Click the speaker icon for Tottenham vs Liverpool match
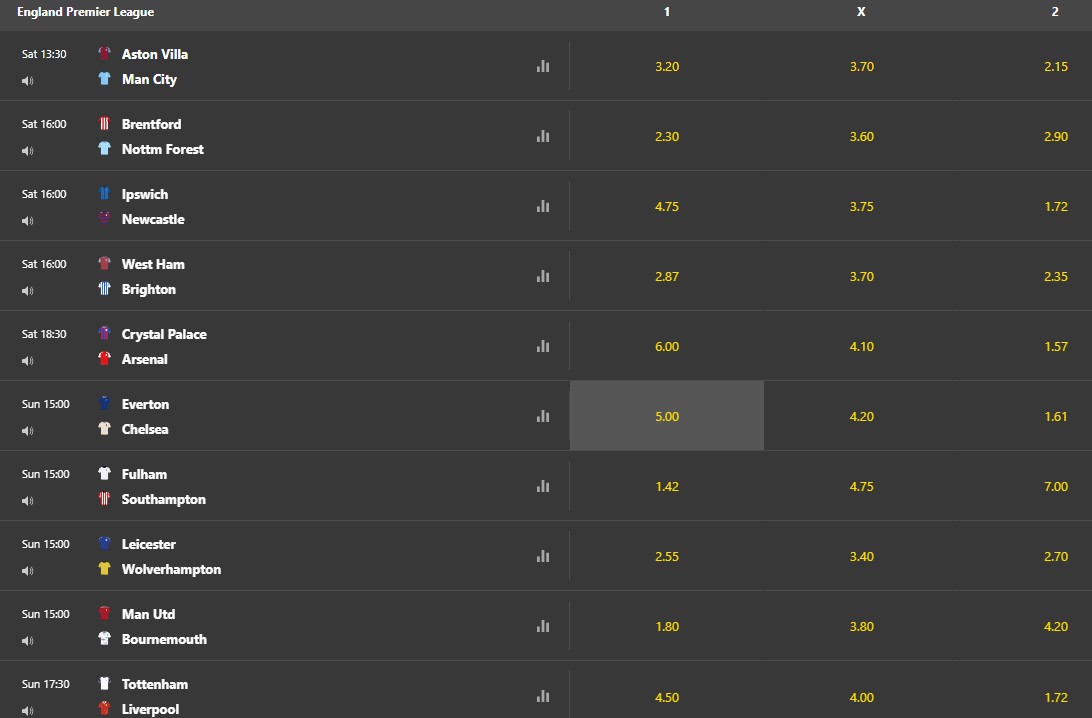The height and width of the screenshot is (718, 1092). pos(28,710)
